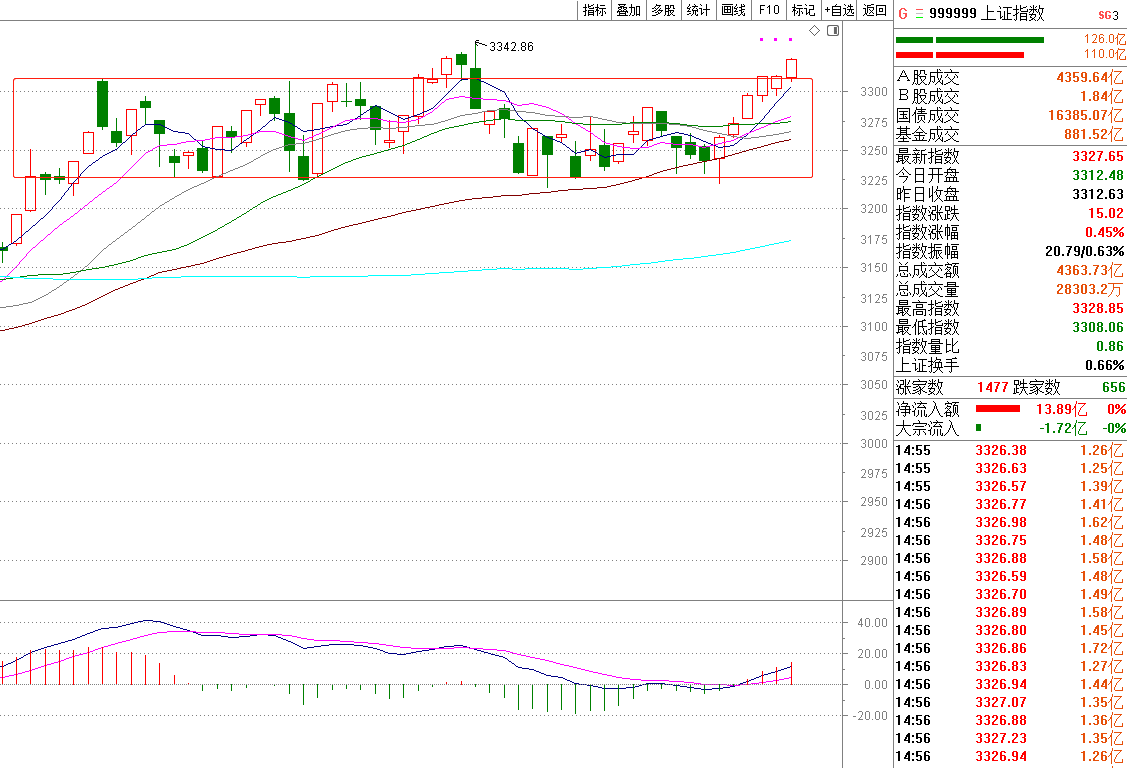Screen dimensions: 1127x768
Task: Select the tick row priced 3326.98
Action: coord(1010,522)
